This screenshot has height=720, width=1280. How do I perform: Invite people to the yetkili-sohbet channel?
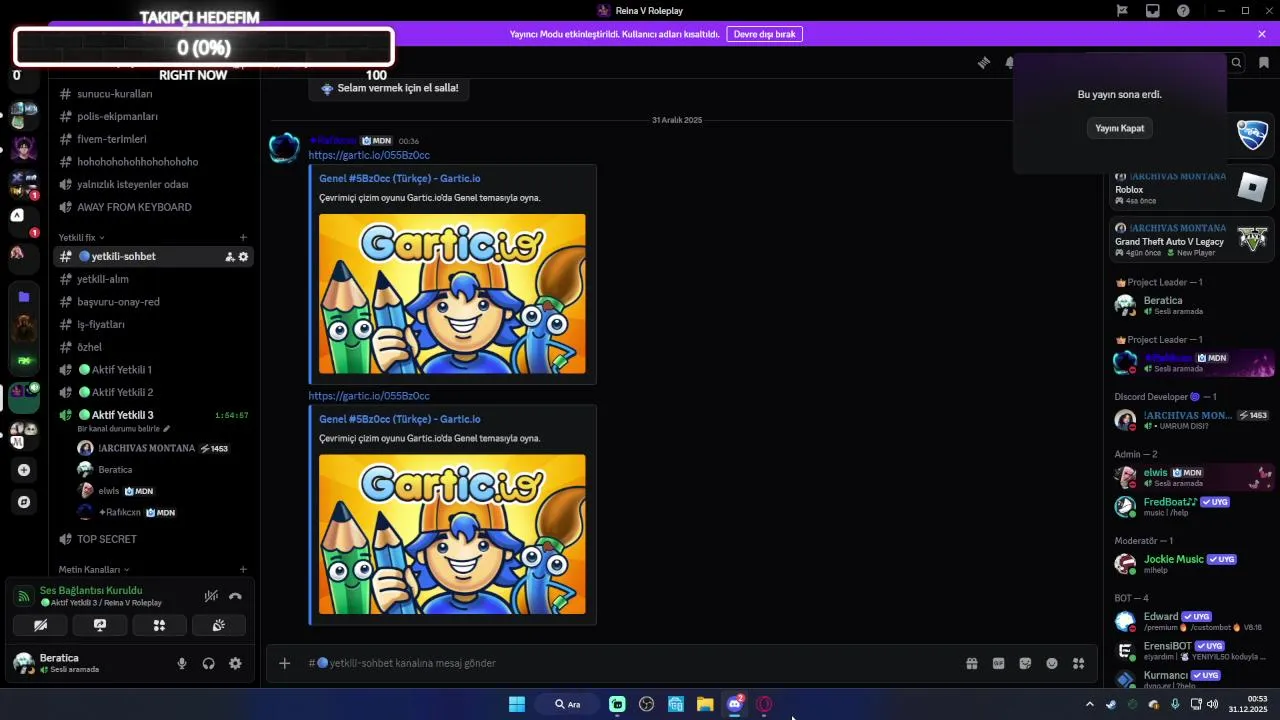tap(230, 257)
